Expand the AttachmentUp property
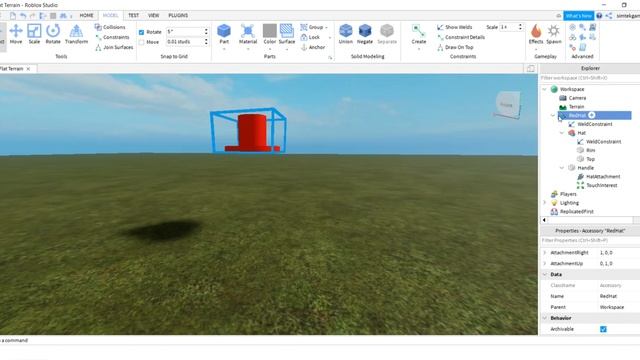This screenshot has width=640, height=360. [x=544, y=264]
